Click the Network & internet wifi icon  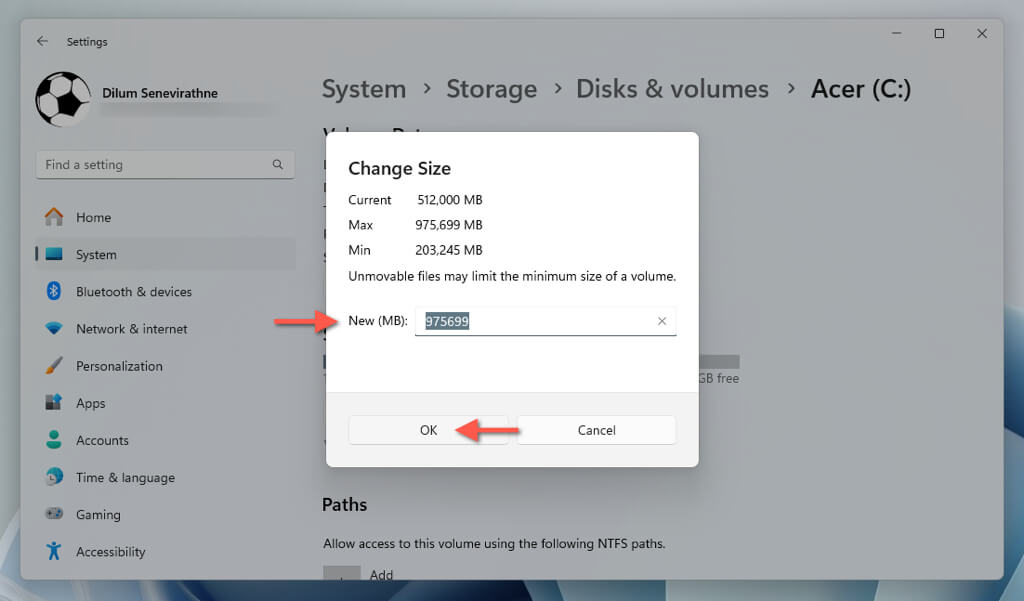[x=54, y=328]
